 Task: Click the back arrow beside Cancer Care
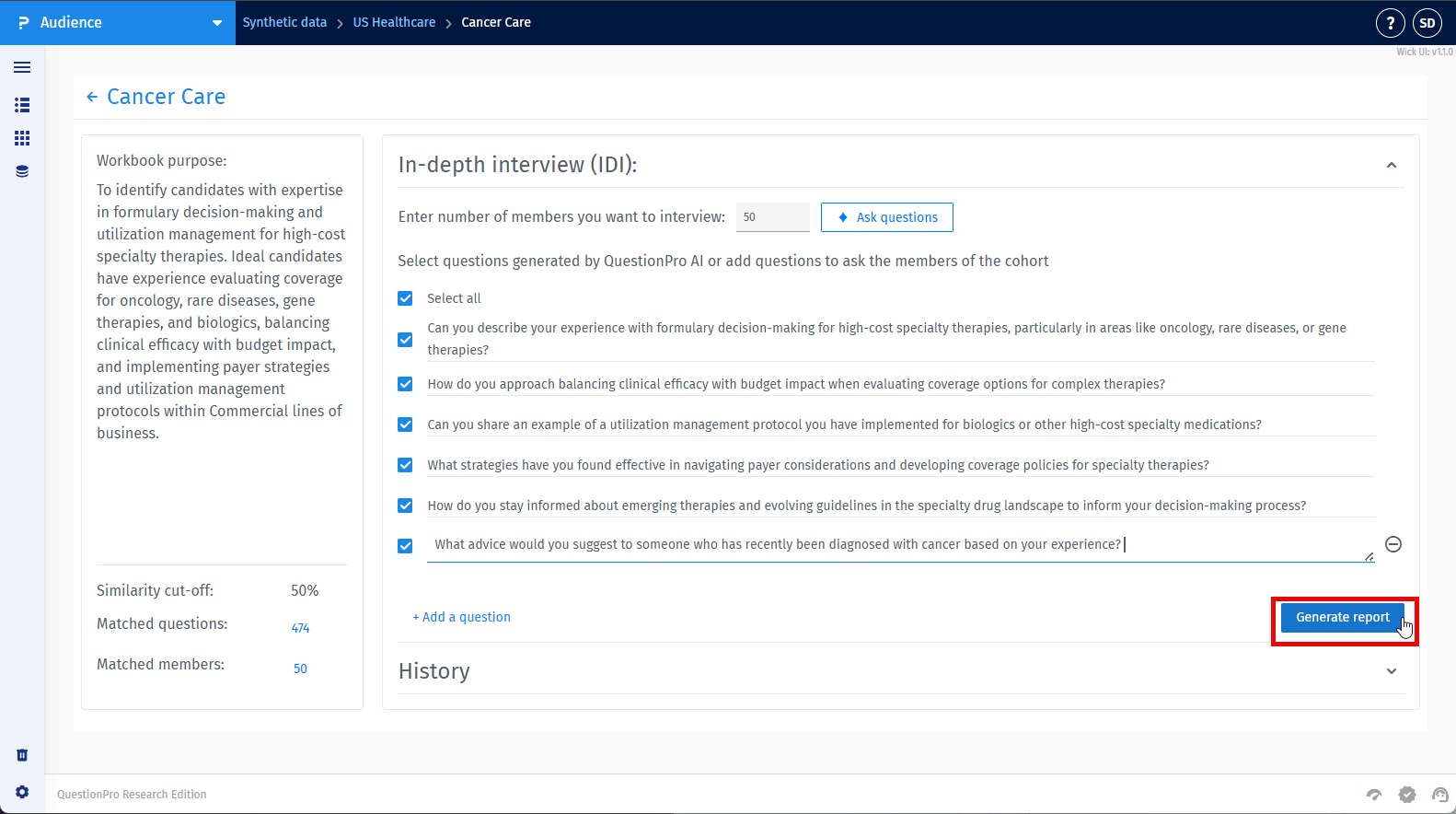pyautogui.click(x=92, y=97)
